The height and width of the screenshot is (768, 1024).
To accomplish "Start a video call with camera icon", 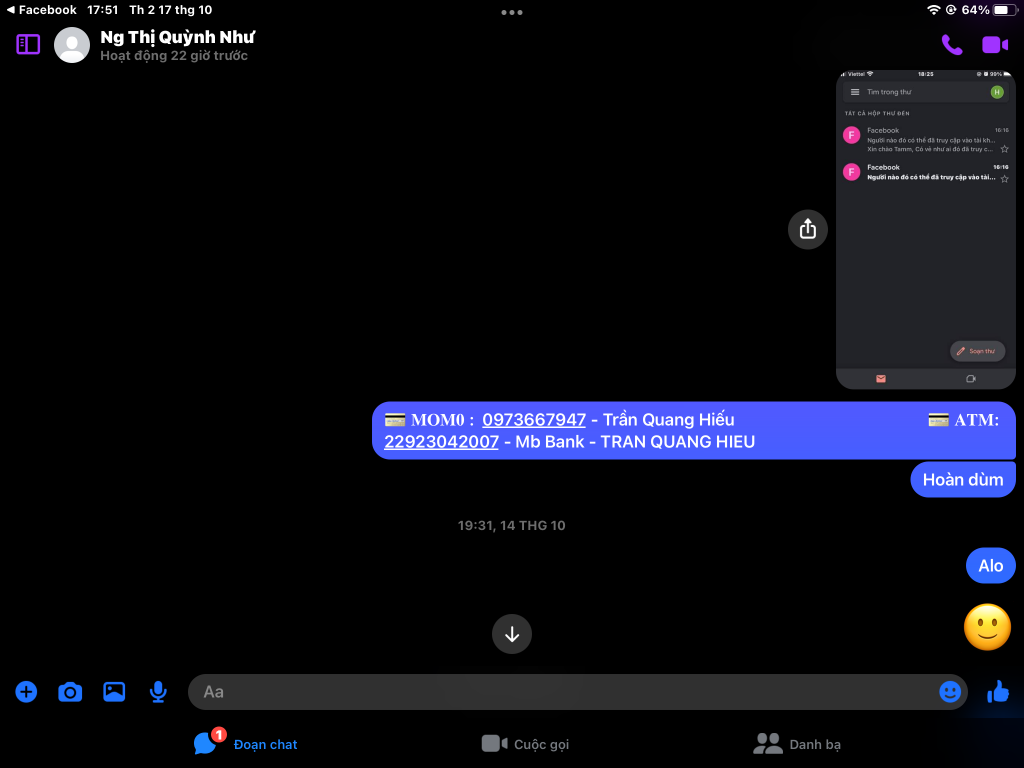I will (x=995, y=44).
